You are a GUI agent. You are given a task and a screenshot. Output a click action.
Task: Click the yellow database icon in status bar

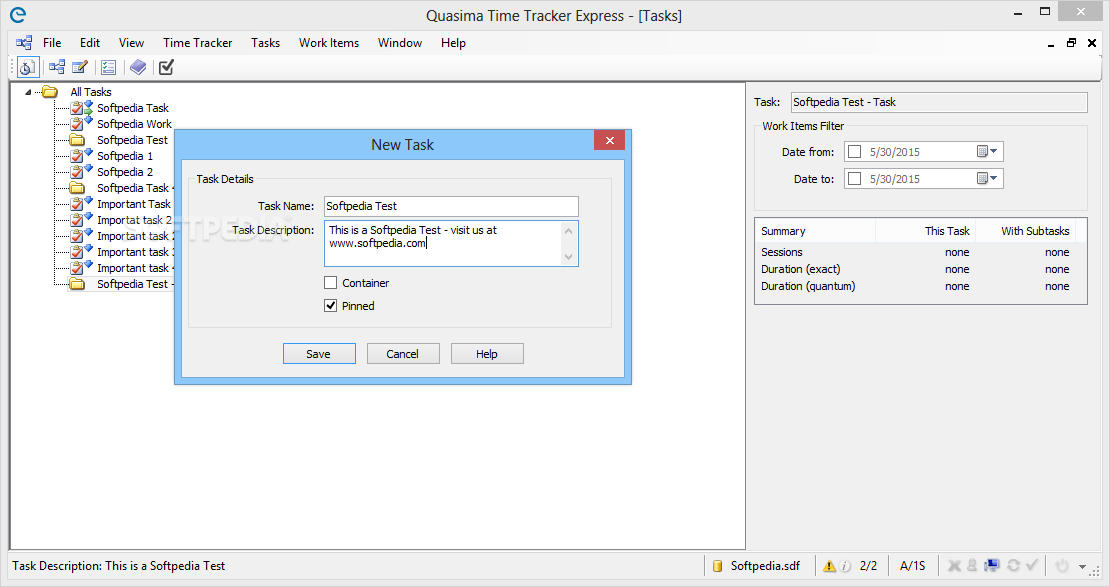point(717,566)
